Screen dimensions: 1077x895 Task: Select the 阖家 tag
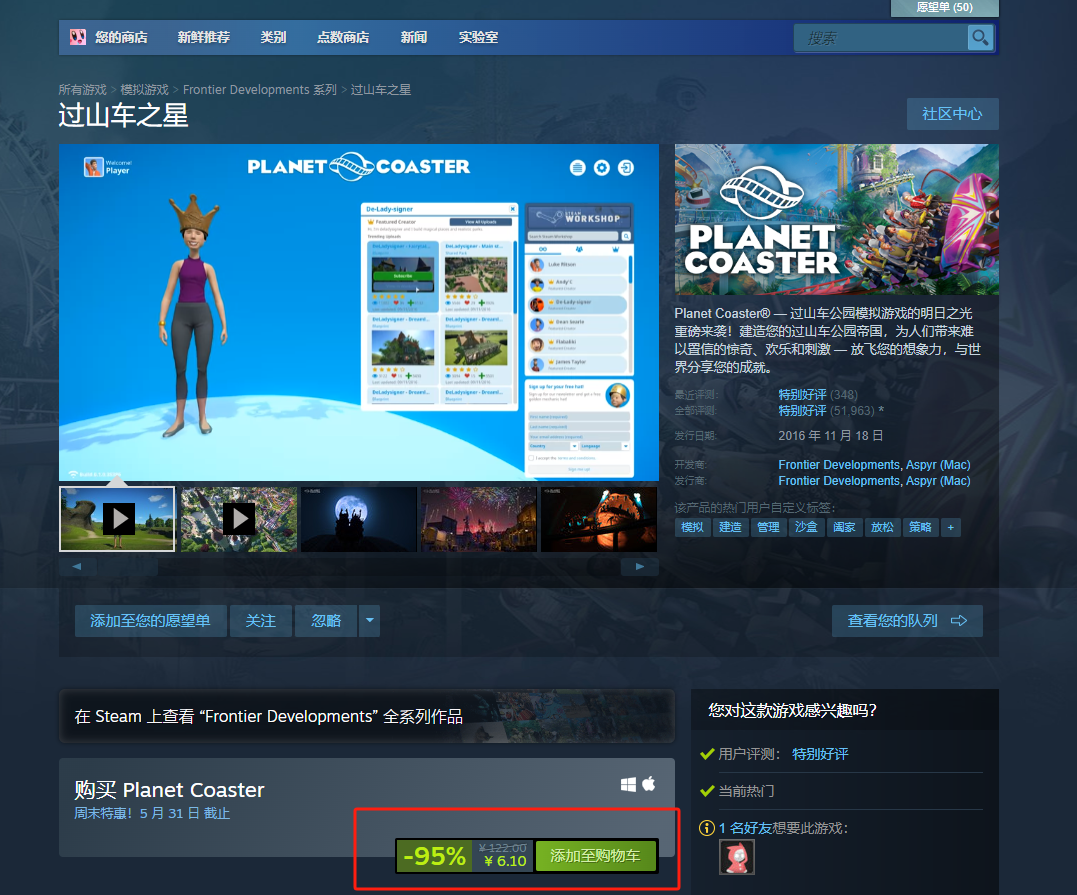[844, 527]
